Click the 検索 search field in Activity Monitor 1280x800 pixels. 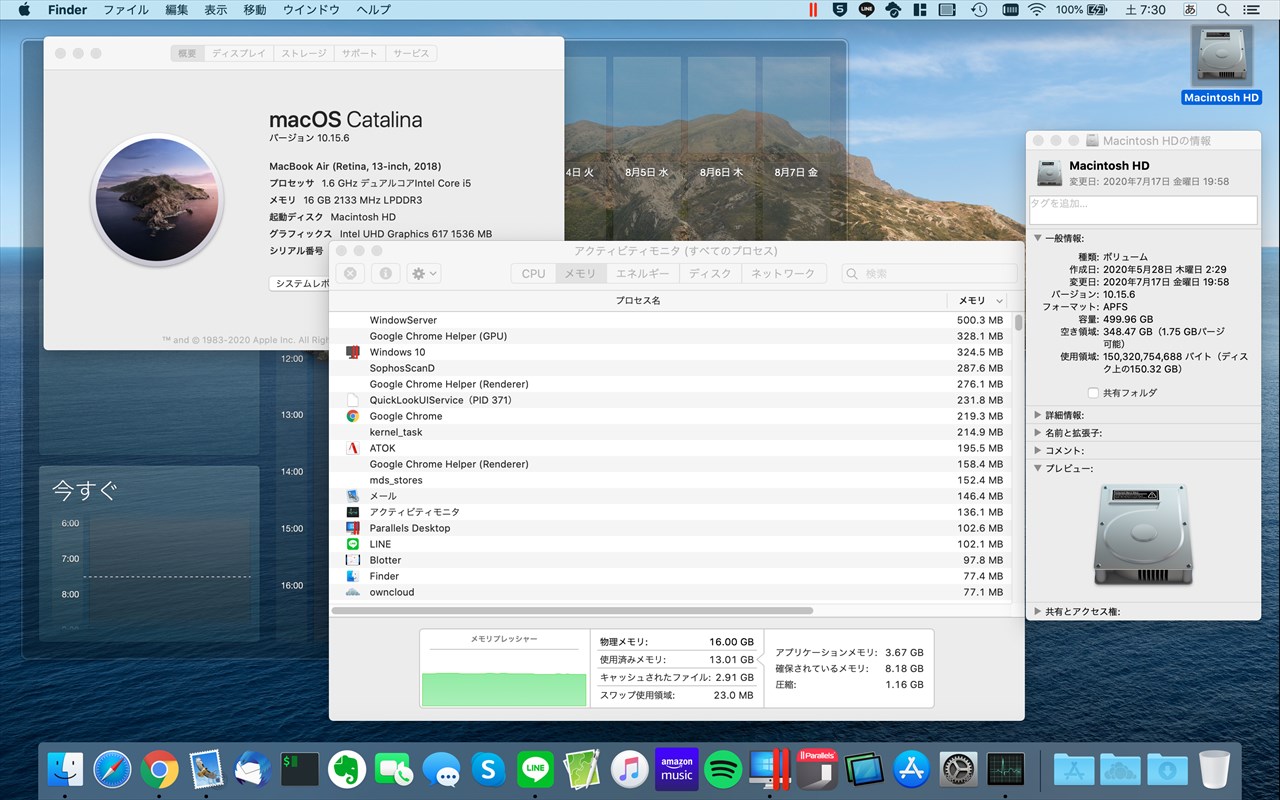[929, 273]
